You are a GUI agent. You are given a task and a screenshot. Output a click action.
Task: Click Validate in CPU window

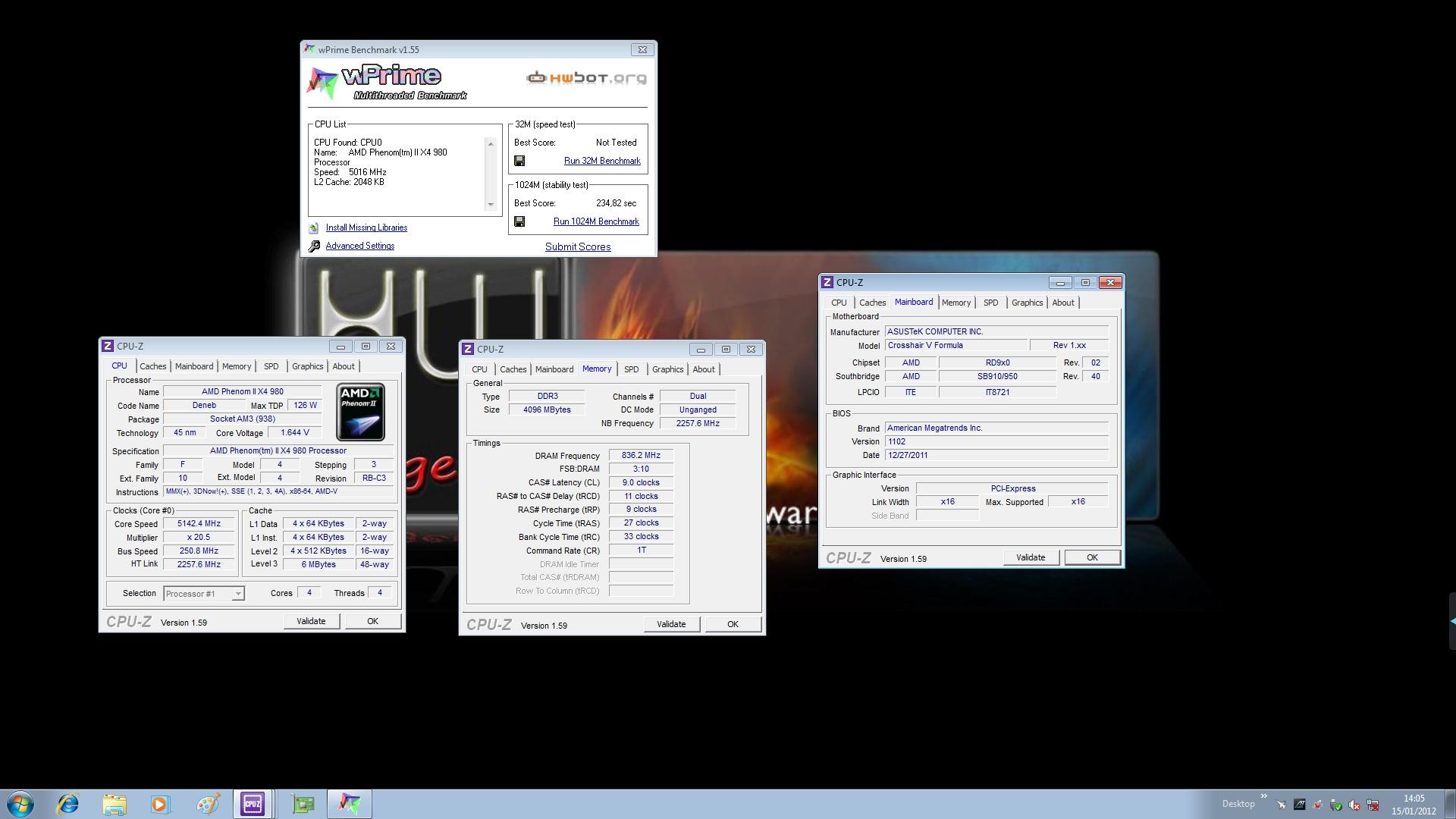(311, 621)
